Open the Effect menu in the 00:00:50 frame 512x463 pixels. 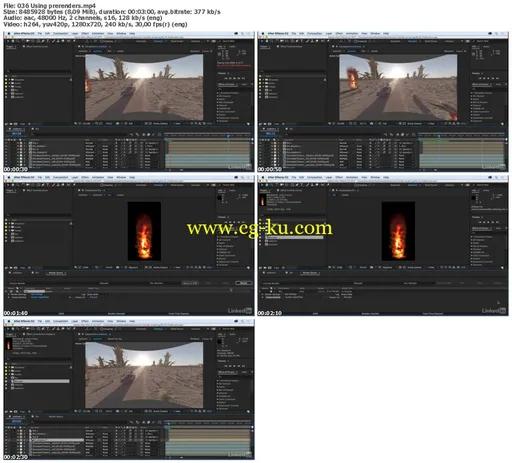[x=339, y=33]
